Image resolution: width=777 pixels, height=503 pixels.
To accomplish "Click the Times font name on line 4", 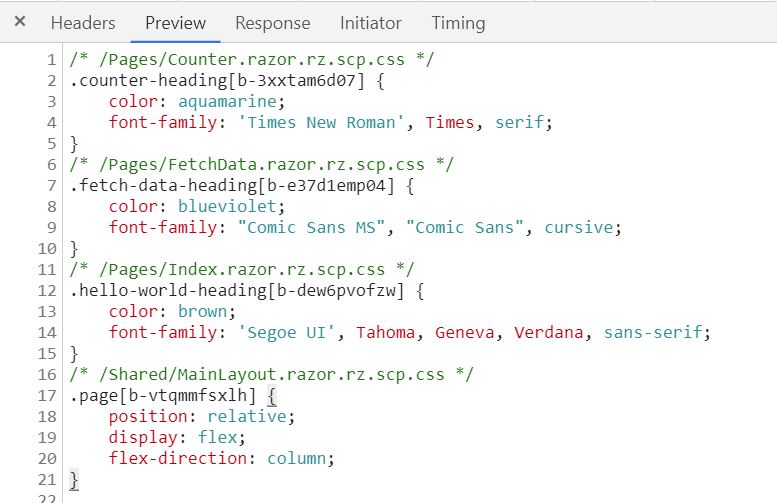I will (449, 122).
